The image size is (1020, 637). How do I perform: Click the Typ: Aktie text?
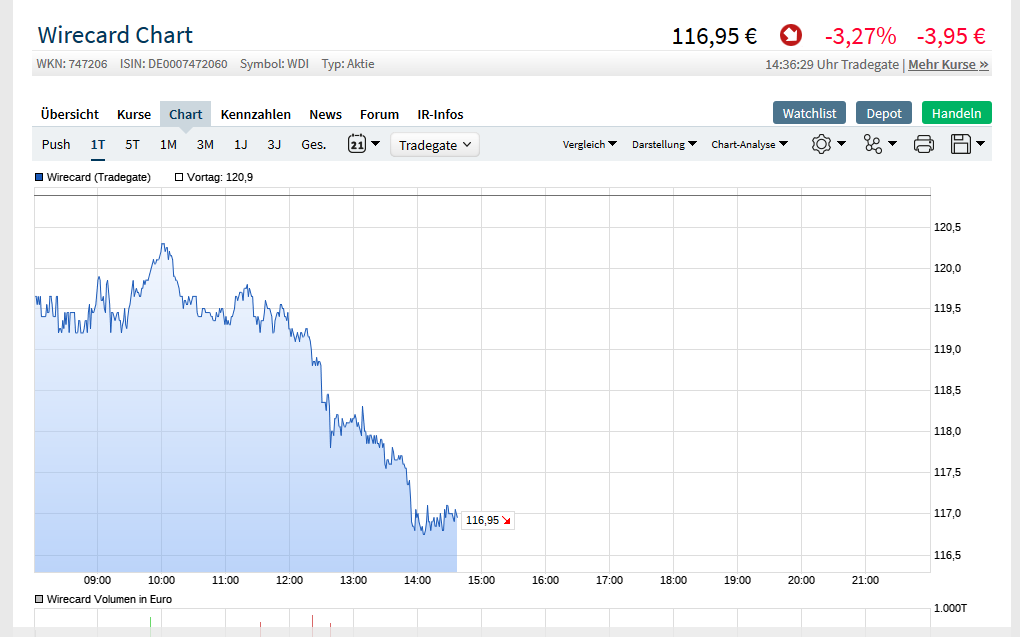[x=348, y=64]
